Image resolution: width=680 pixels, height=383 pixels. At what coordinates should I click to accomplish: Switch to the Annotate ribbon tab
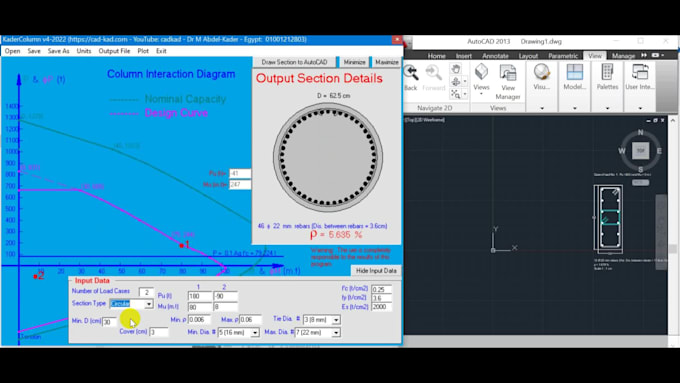pyautogui.click(x=495, y=56)
